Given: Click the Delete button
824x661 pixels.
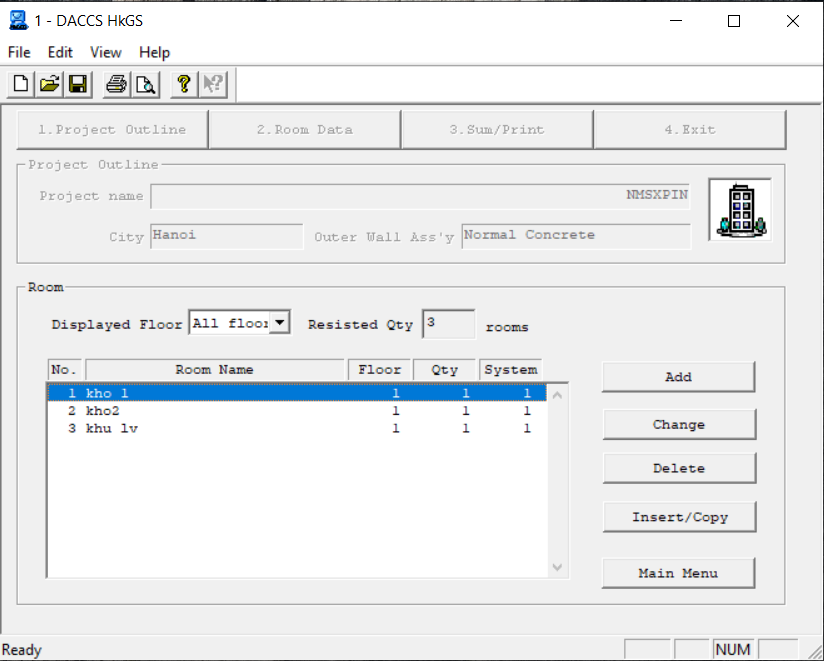Looking at the screenshot, I should [x=678, y=468].
